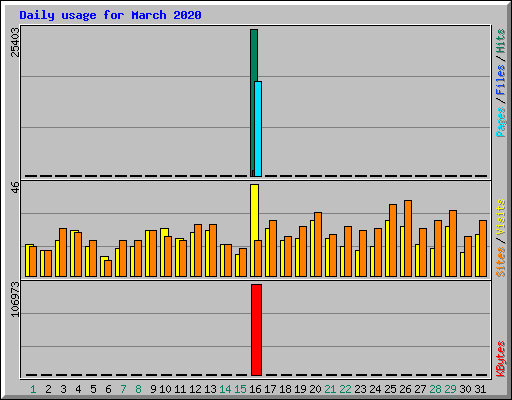Click the orange Sites bar for day 23
This screenshot has width=512, height=400.
[x=363, y=253]
